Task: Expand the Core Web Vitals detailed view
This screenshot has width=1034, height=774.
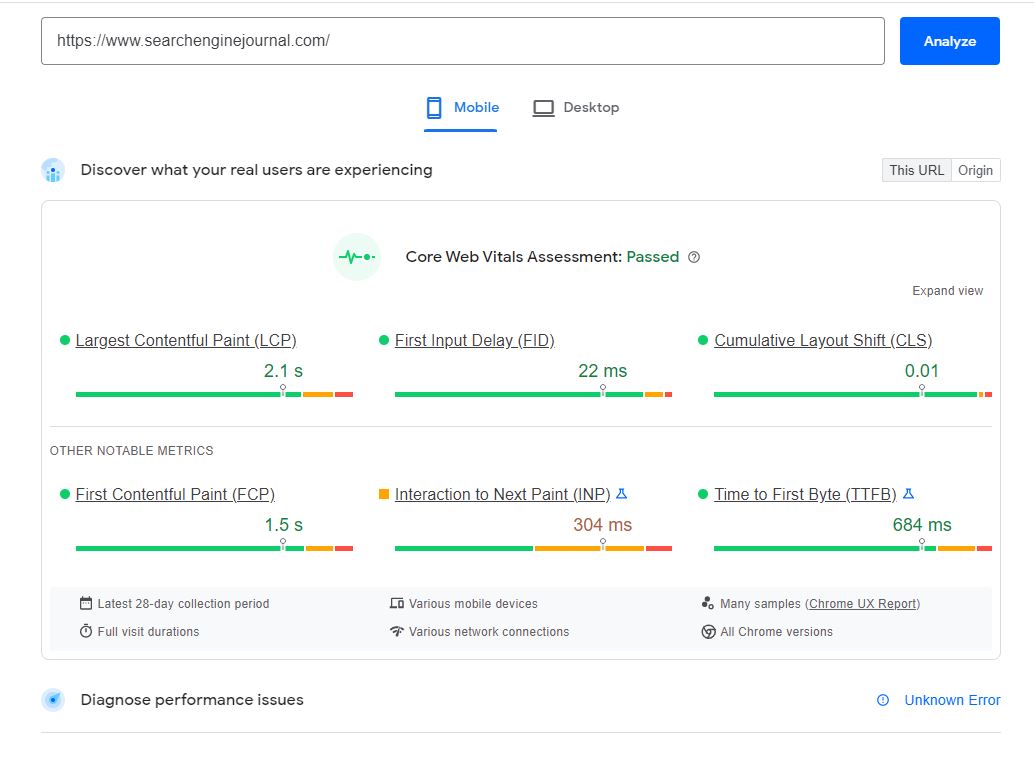Action: click(947, 290)
